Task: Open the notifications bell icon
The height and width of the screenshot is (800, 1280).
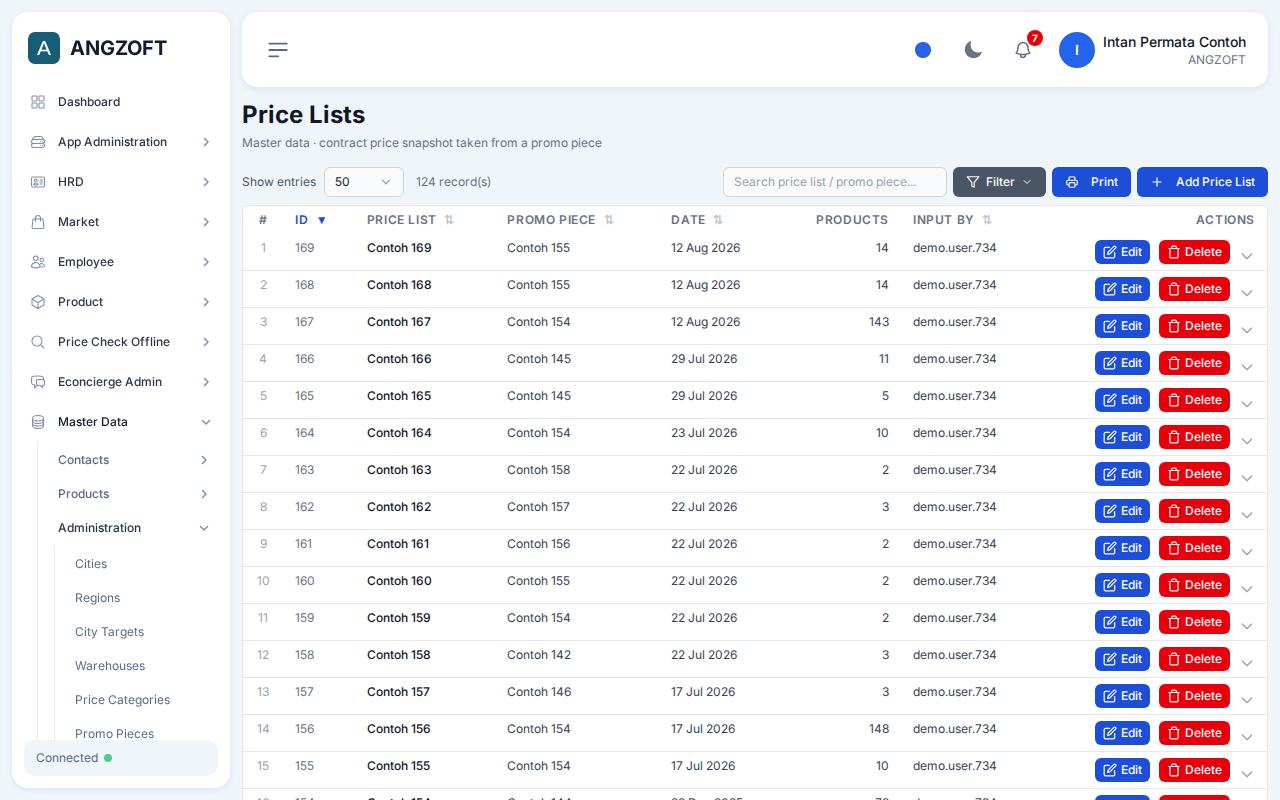Action: (x=1023, y=50)
